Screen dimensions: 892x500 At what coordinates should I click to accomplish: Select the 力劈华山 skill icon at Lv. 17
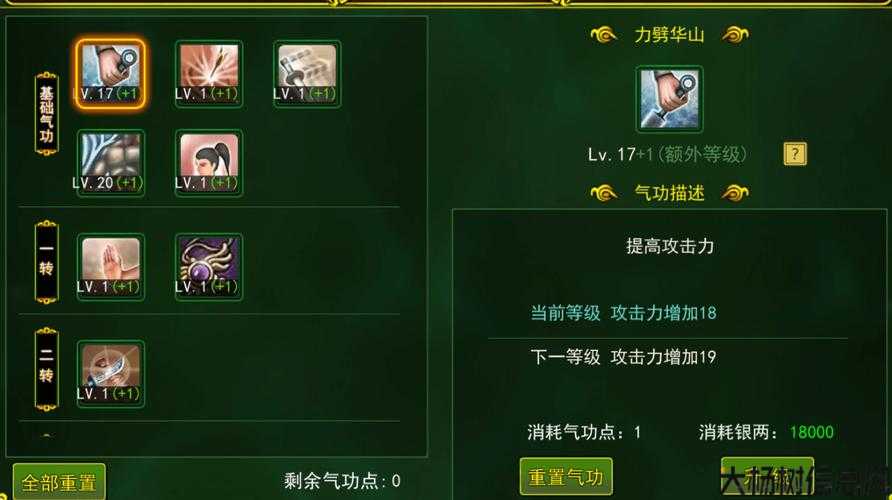(110, 74)
